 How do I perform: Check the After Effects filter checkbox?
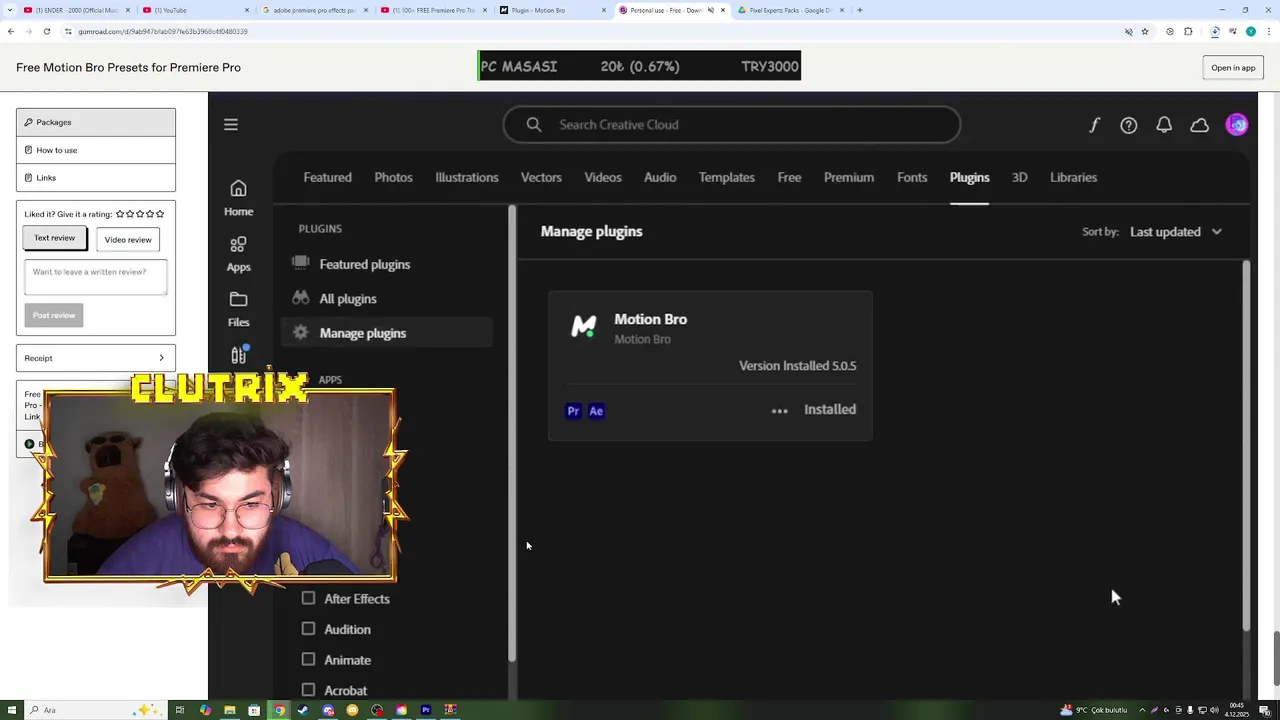308,598
